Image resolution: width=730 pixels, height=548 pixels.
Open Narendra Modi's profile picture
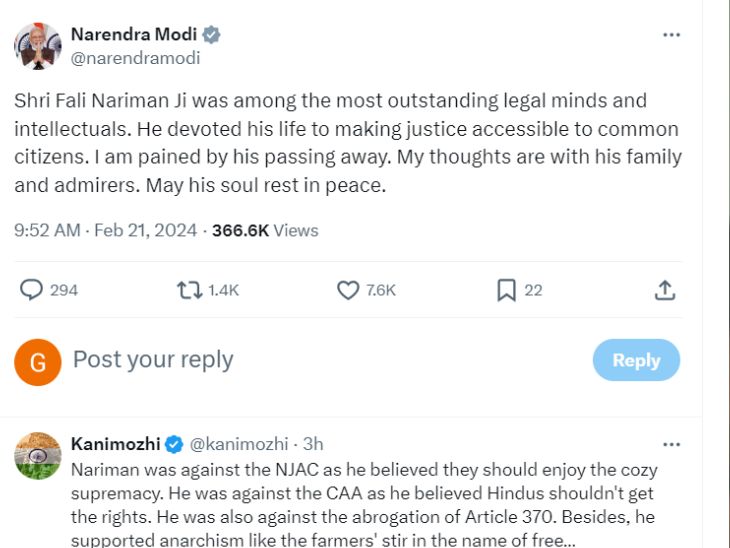coord(37,45)
